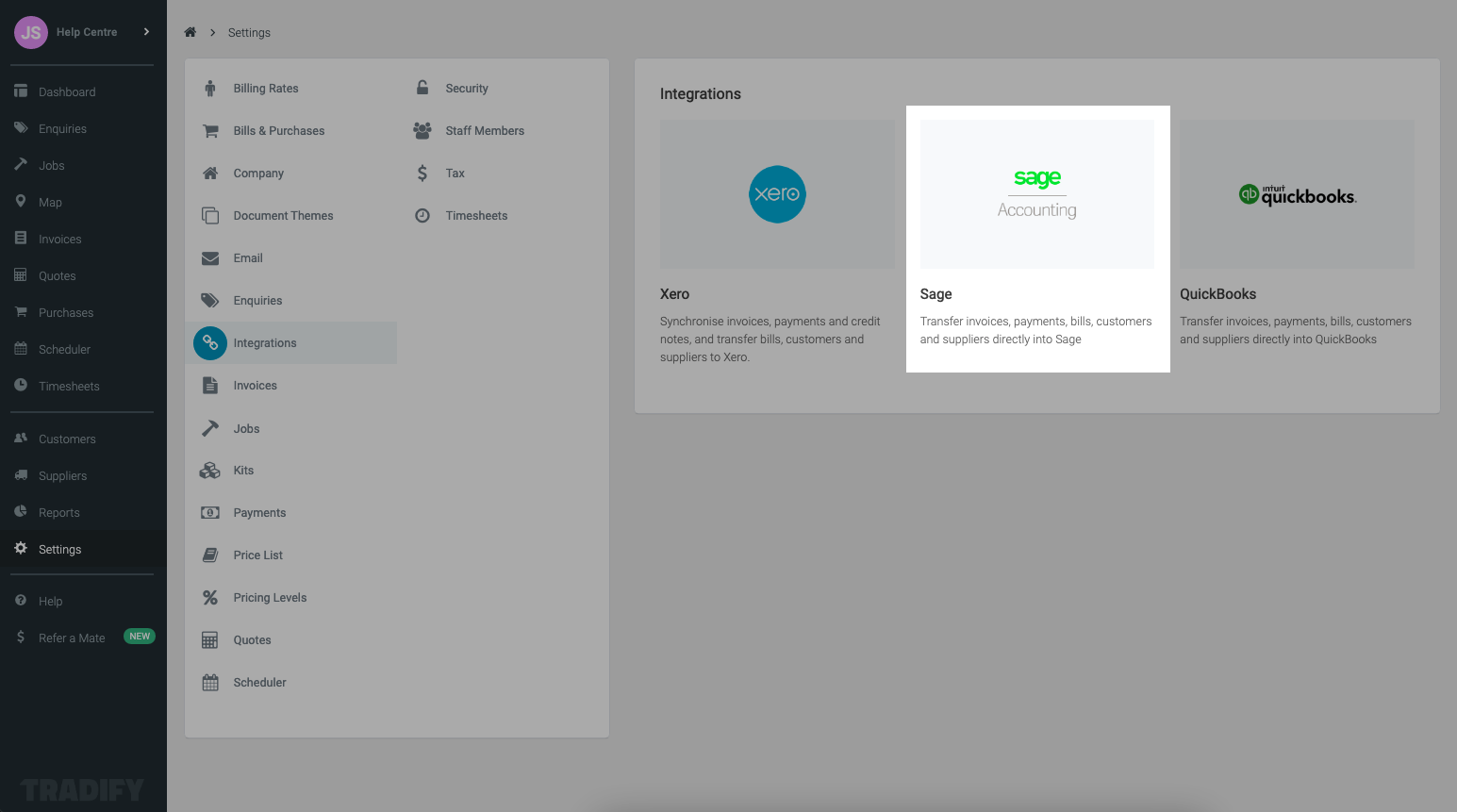Click the Email envelope icon in settings
Screen dimensions: 1457x812
[x=210, y=258]
